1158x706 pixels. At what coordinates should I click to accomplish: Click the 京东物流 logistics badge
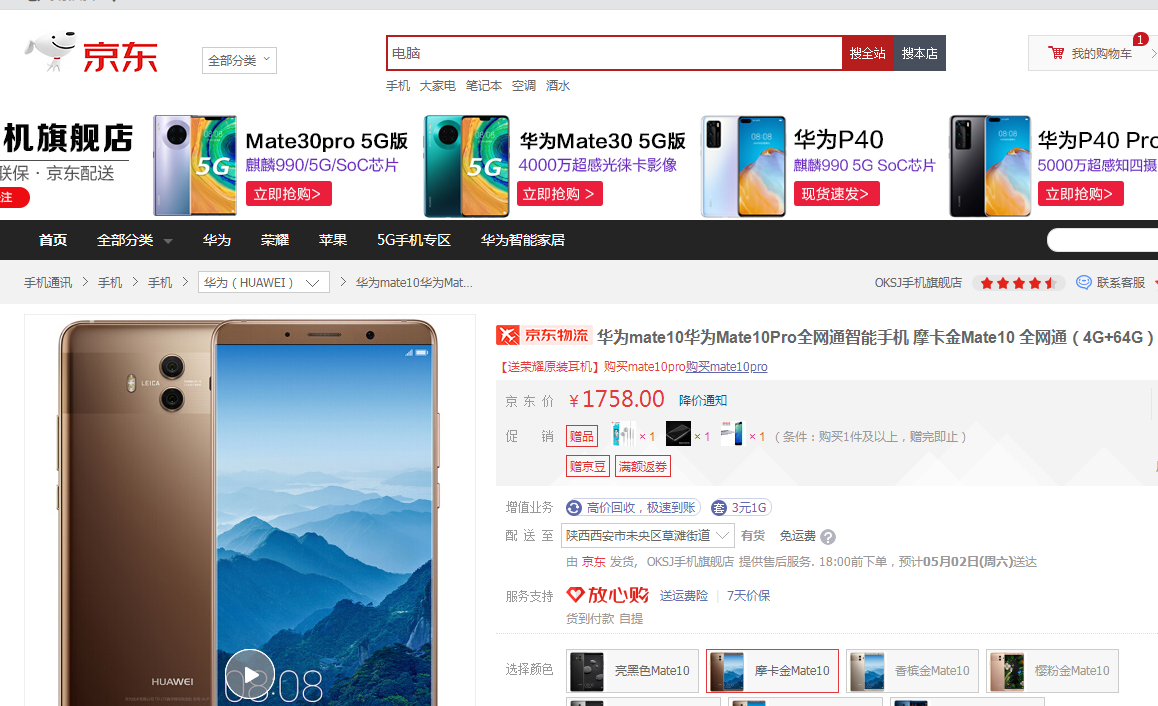coord(543,336)
